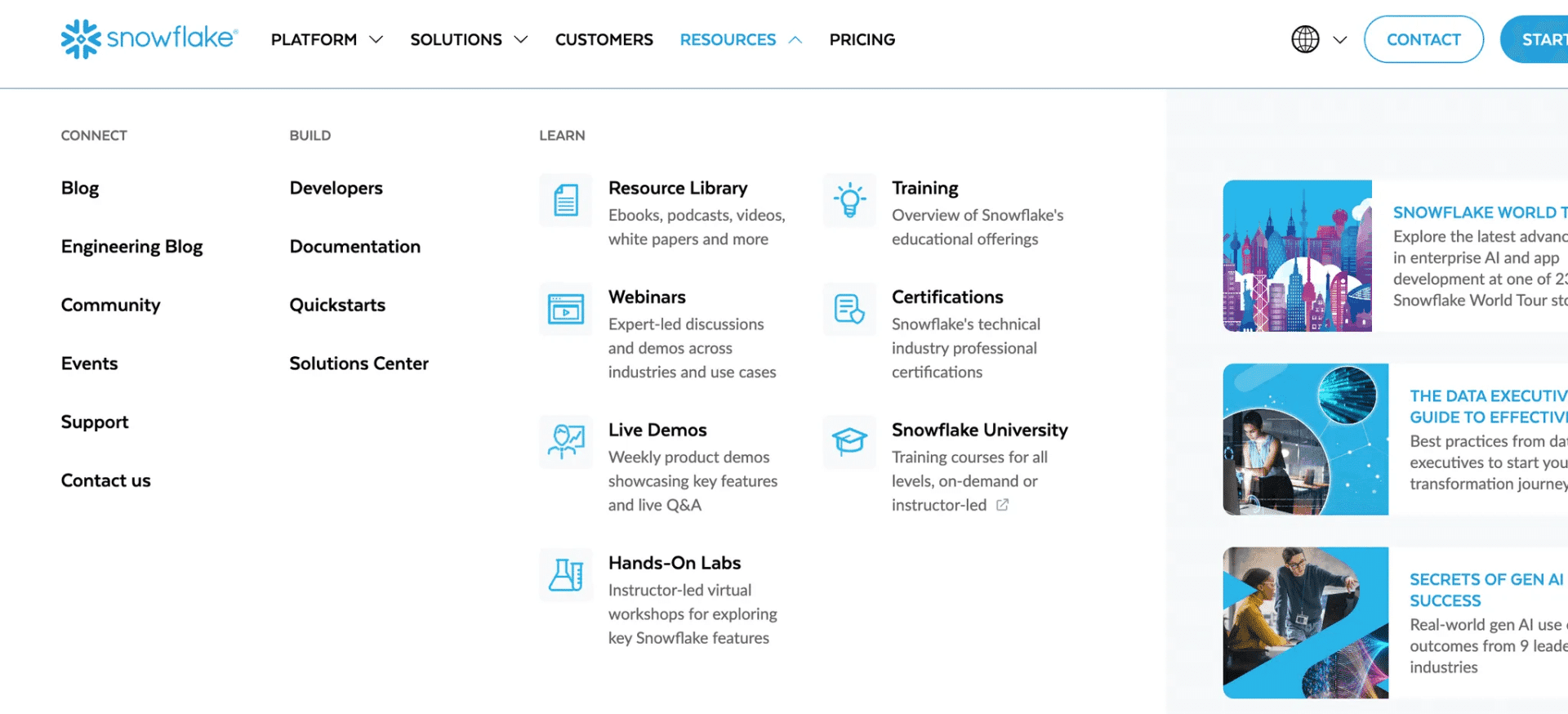Go to Quickstarts
This screenshot has height=714, width=1568.
coord(337,305)
